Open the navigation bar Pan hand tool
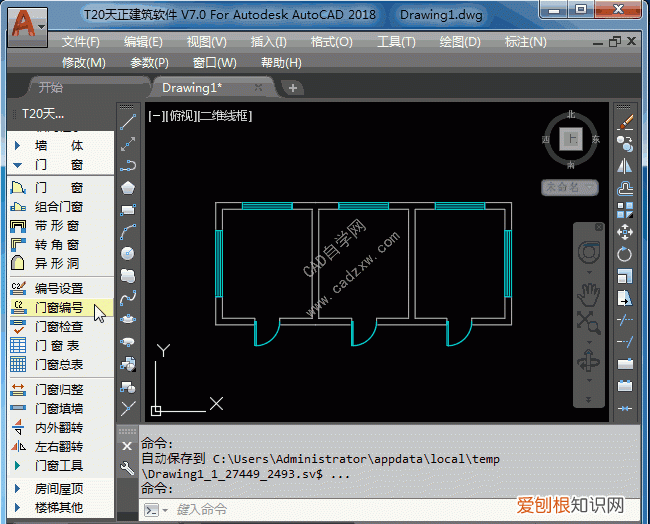The width and height of the screenshot is (650, 524). point(589,295)
